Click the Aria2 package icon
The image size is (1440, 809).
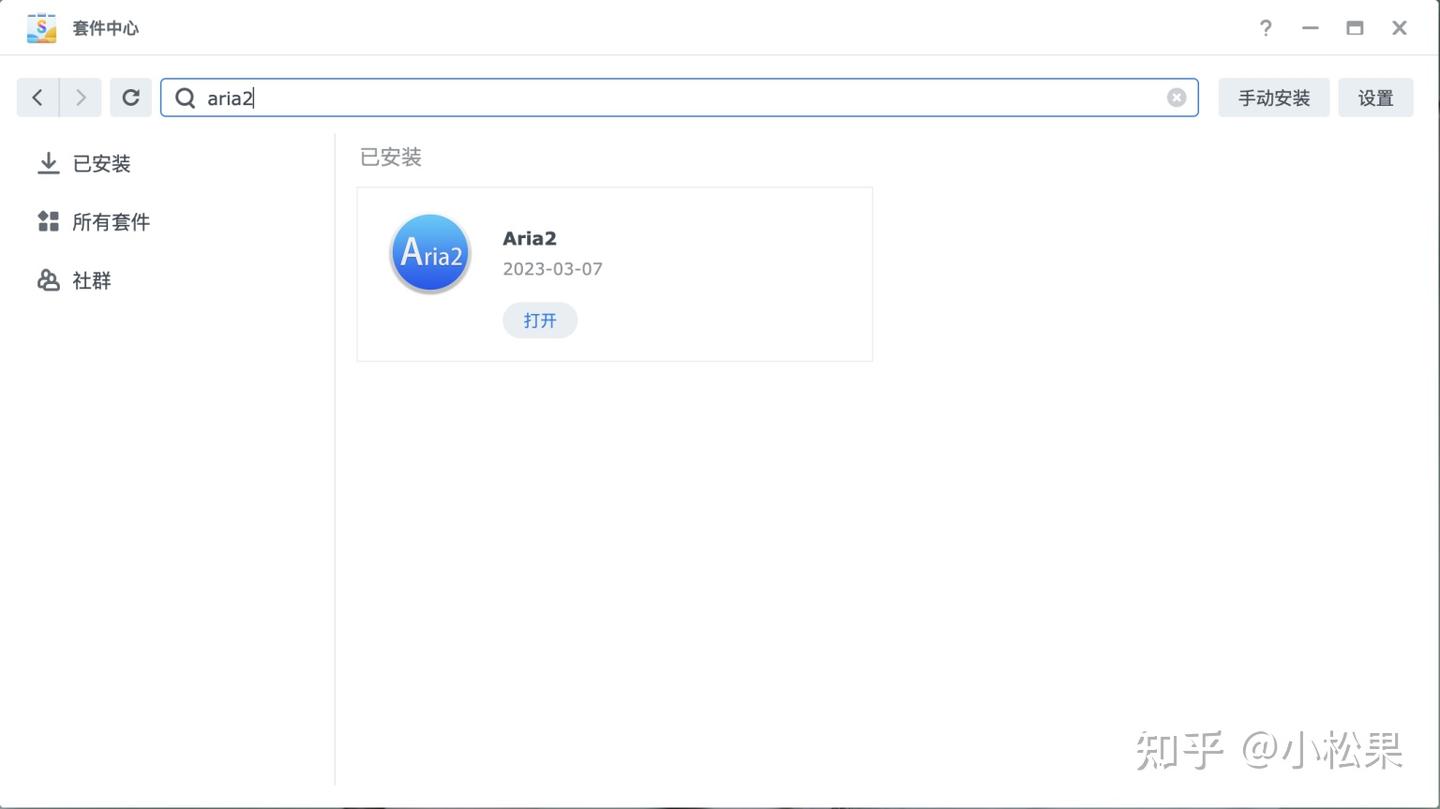[429, 252]
